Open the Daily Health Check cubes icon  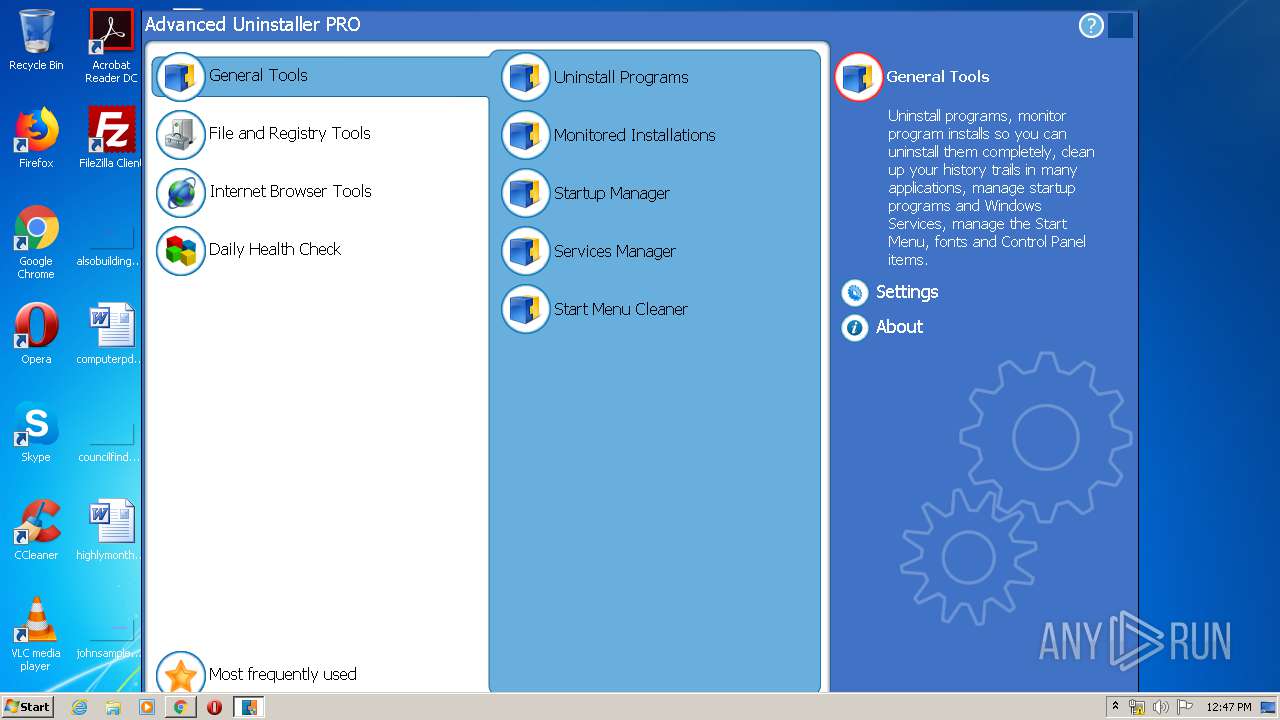click(x=181, y=251)
